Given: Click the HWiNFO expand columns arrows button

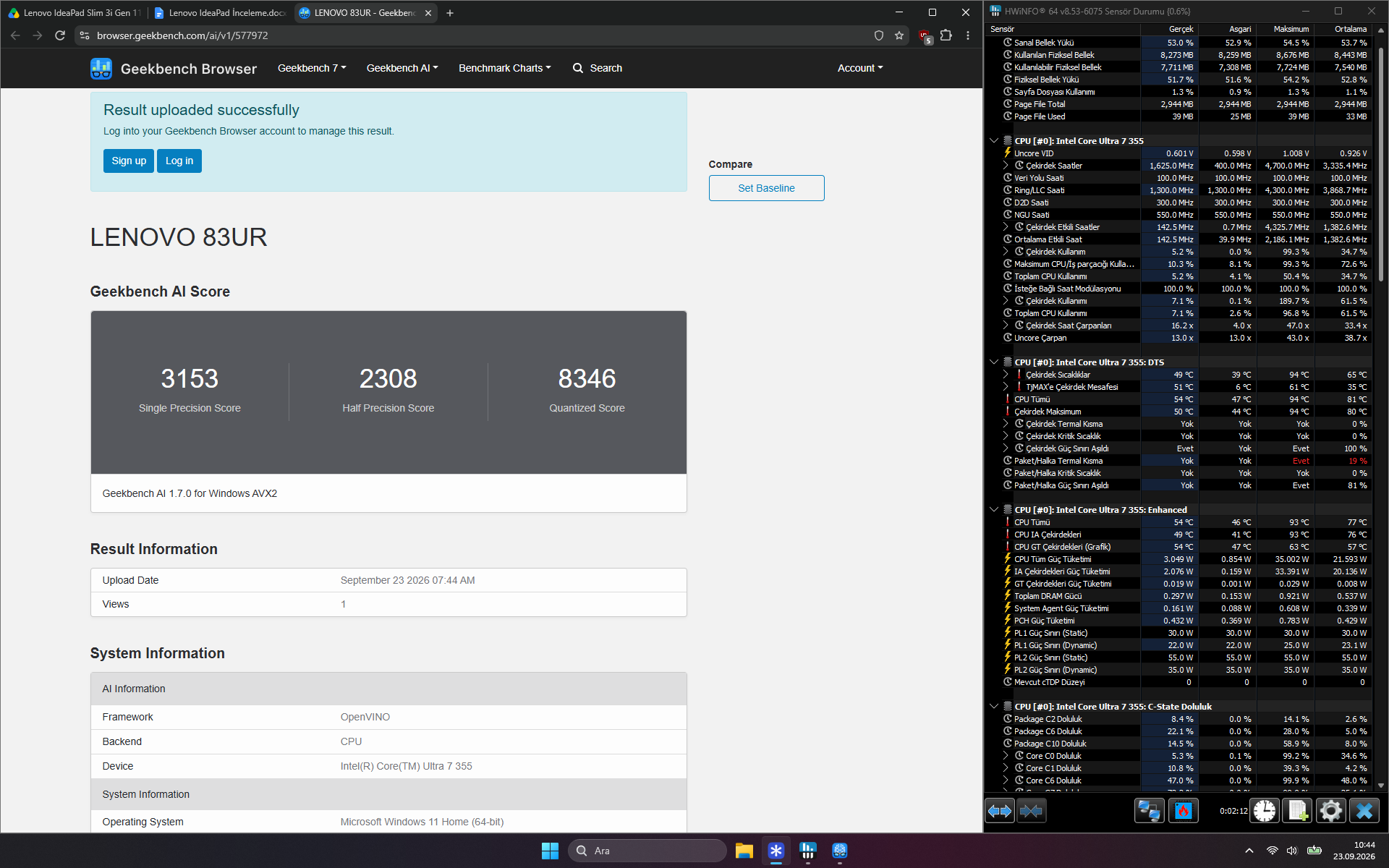Looking at the screenshot, I should coord(1000,811).
